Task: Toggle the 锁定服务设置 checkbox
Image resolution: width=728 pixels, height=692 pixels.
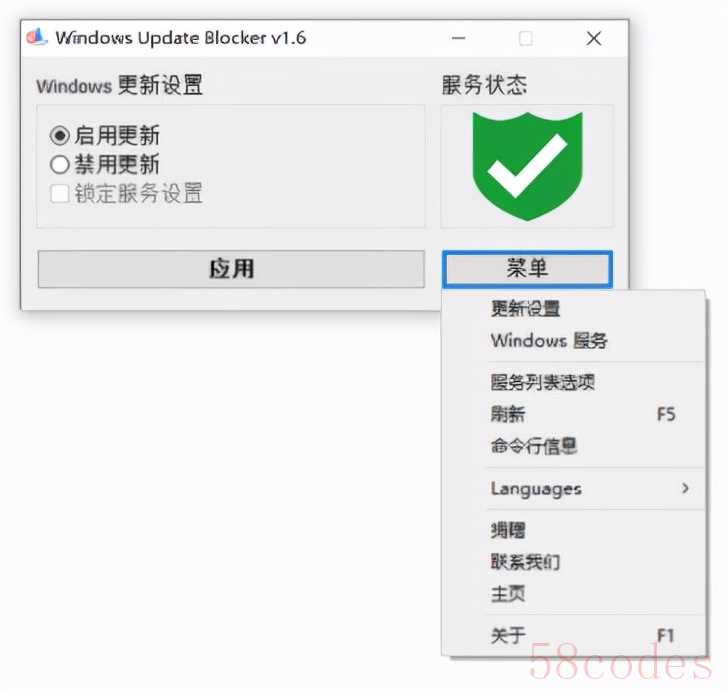Action: [60, 194]
